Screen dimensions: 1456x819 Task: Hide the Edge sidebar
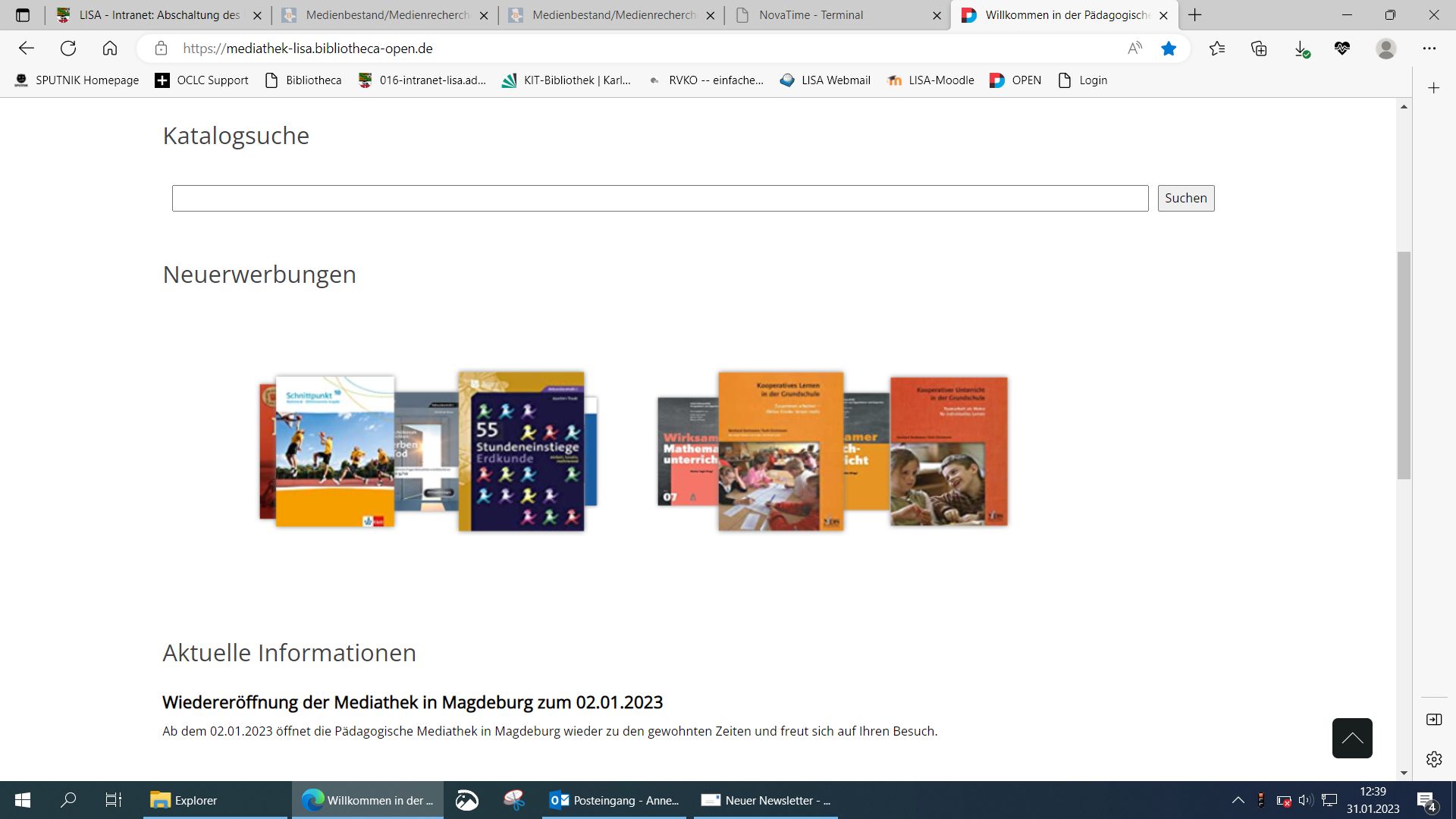[1434, 720]
